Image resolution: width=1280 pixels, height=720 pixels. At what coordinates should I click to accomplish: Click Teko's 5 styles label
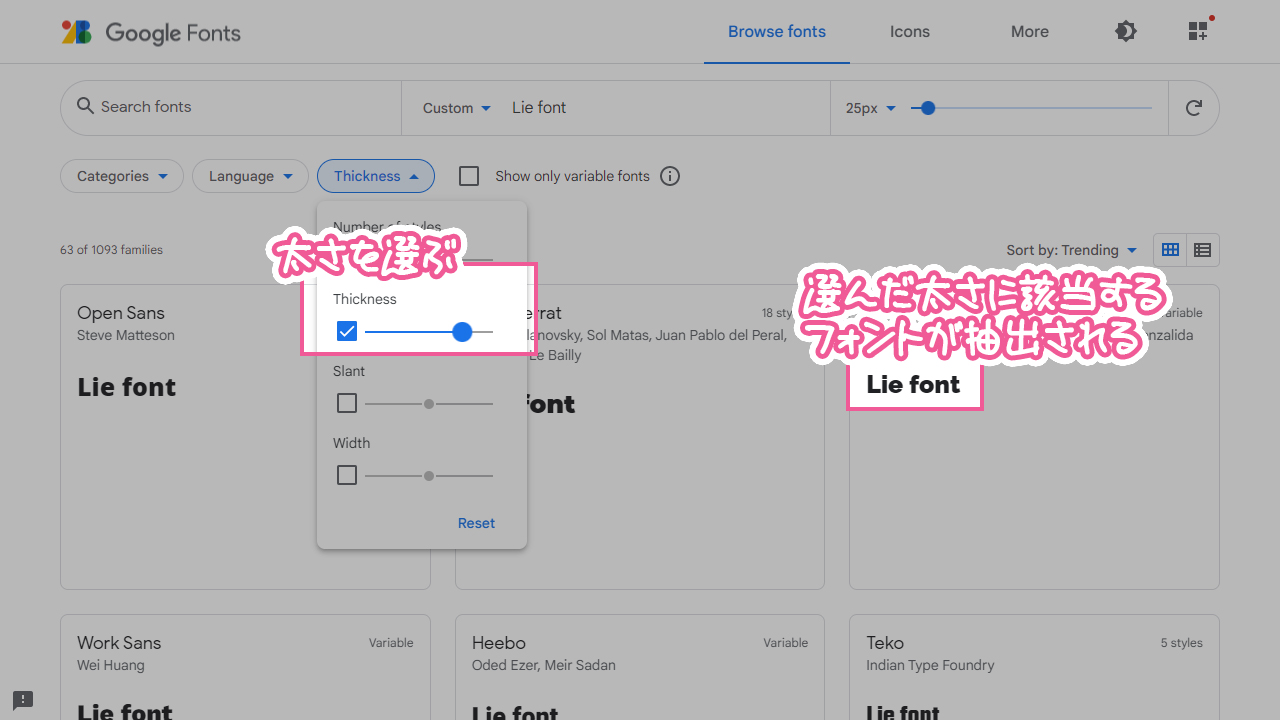(x=1181, y=643)
